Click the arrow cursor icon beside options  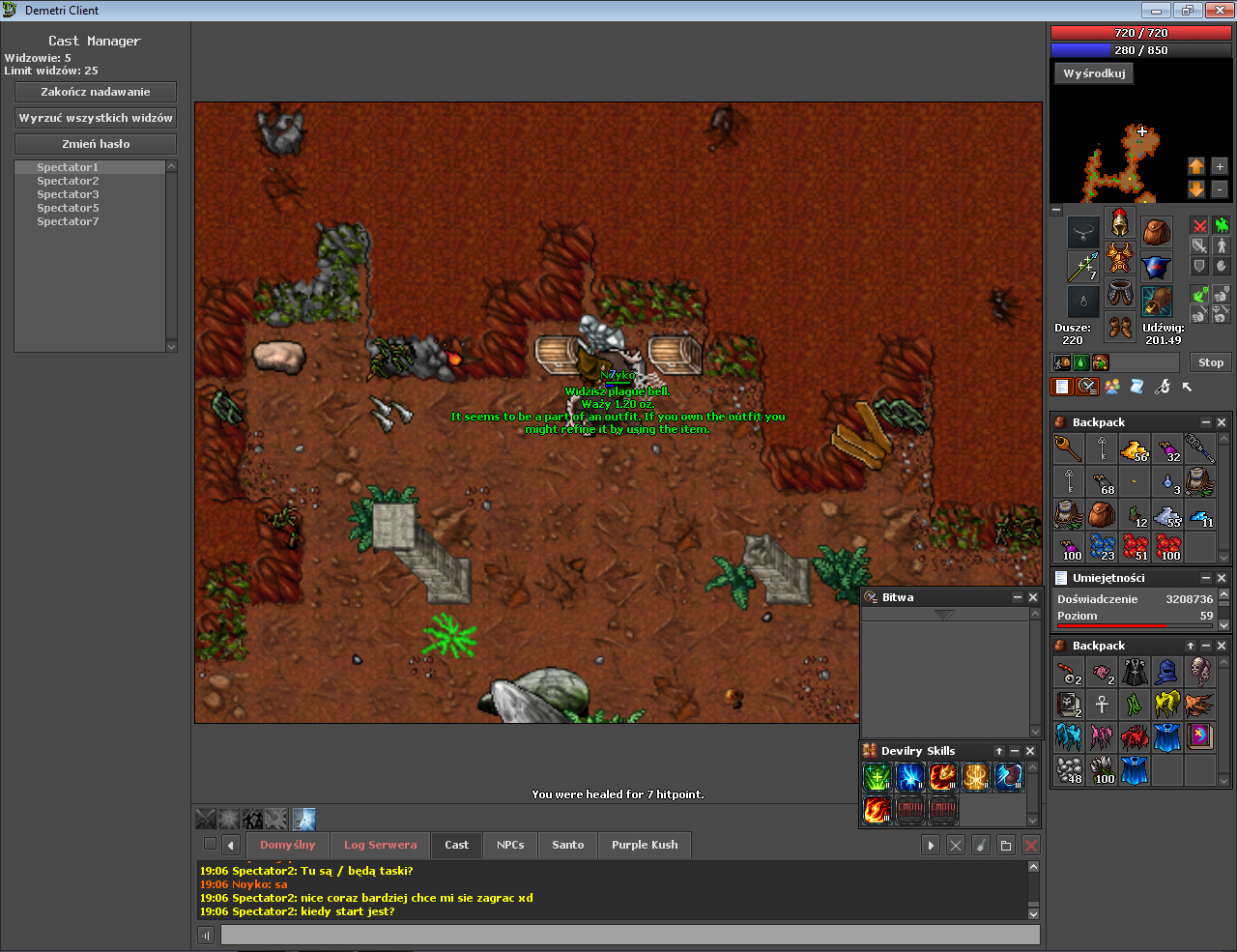[x=1187, y=387]
